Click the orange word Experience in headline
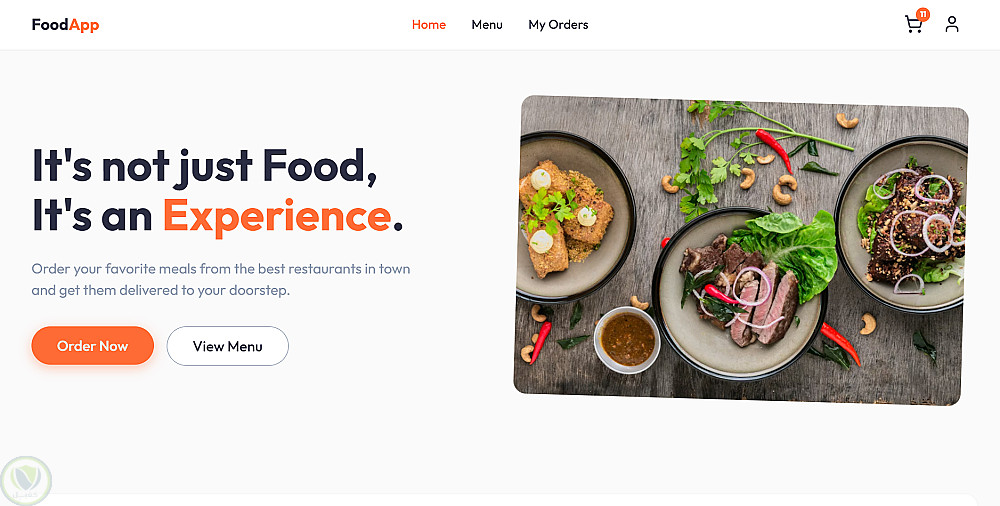 [x=277, y=216]
